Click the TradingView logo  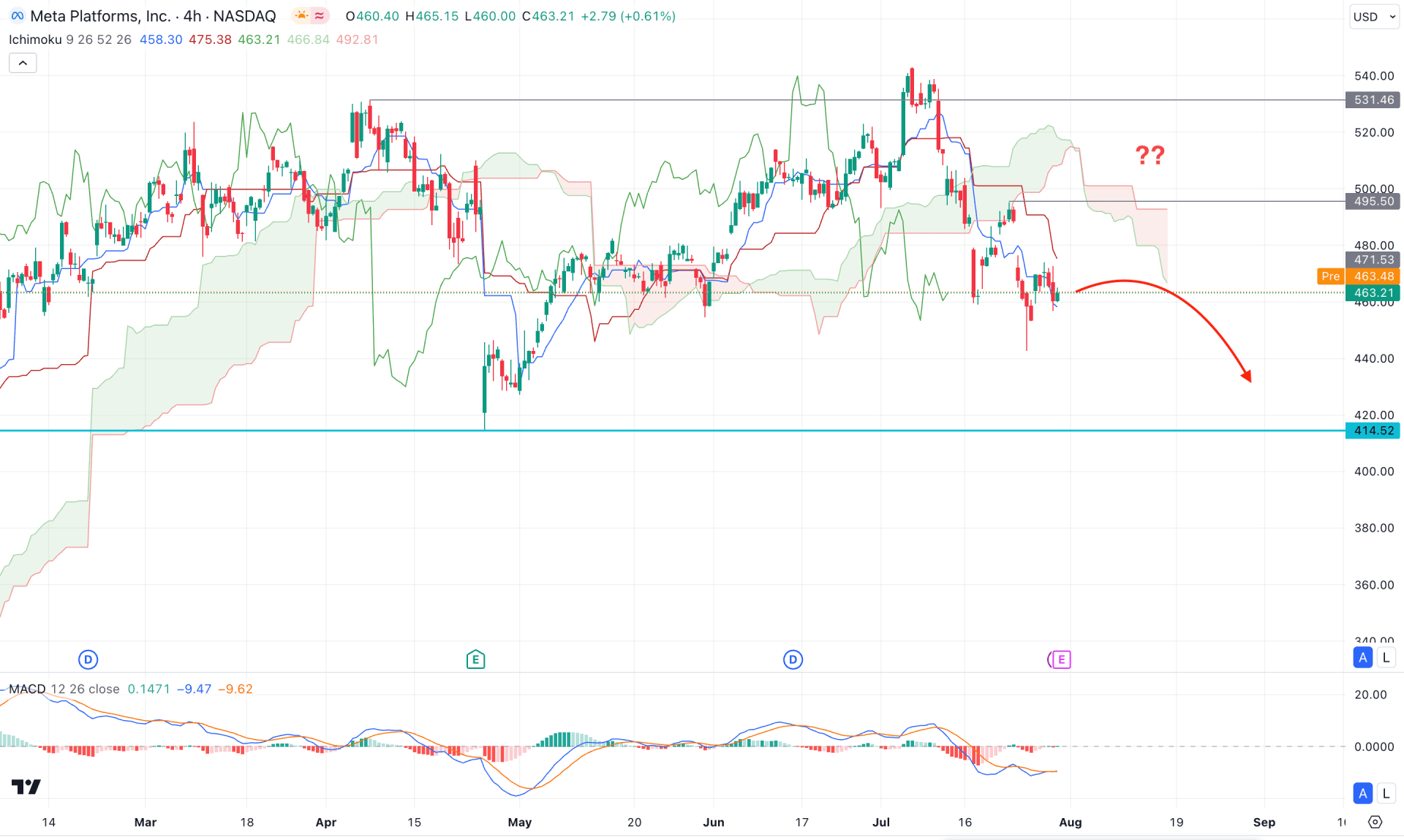(x=26, y=787)
